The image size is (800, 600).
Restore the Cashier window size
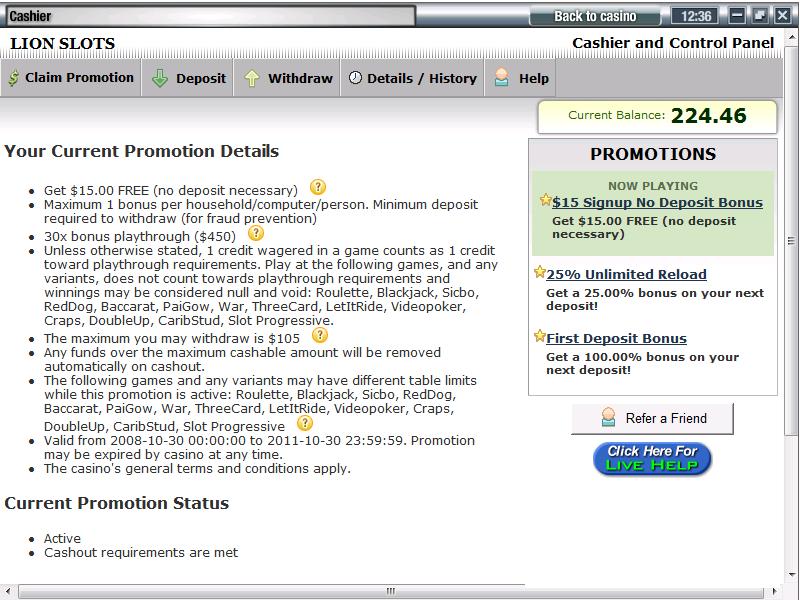point(760,16)
